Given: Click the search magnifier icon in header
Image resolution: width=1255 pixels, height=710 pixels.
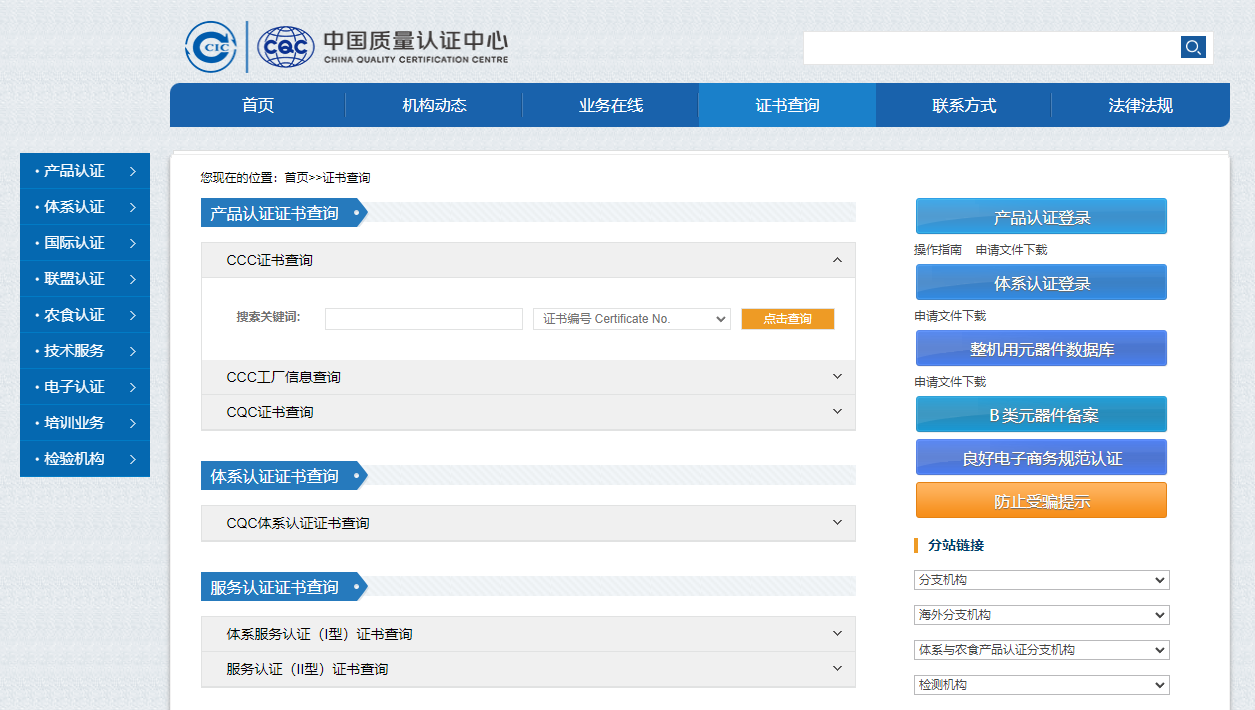Looking at the screenshot, I should (1193, 47).
